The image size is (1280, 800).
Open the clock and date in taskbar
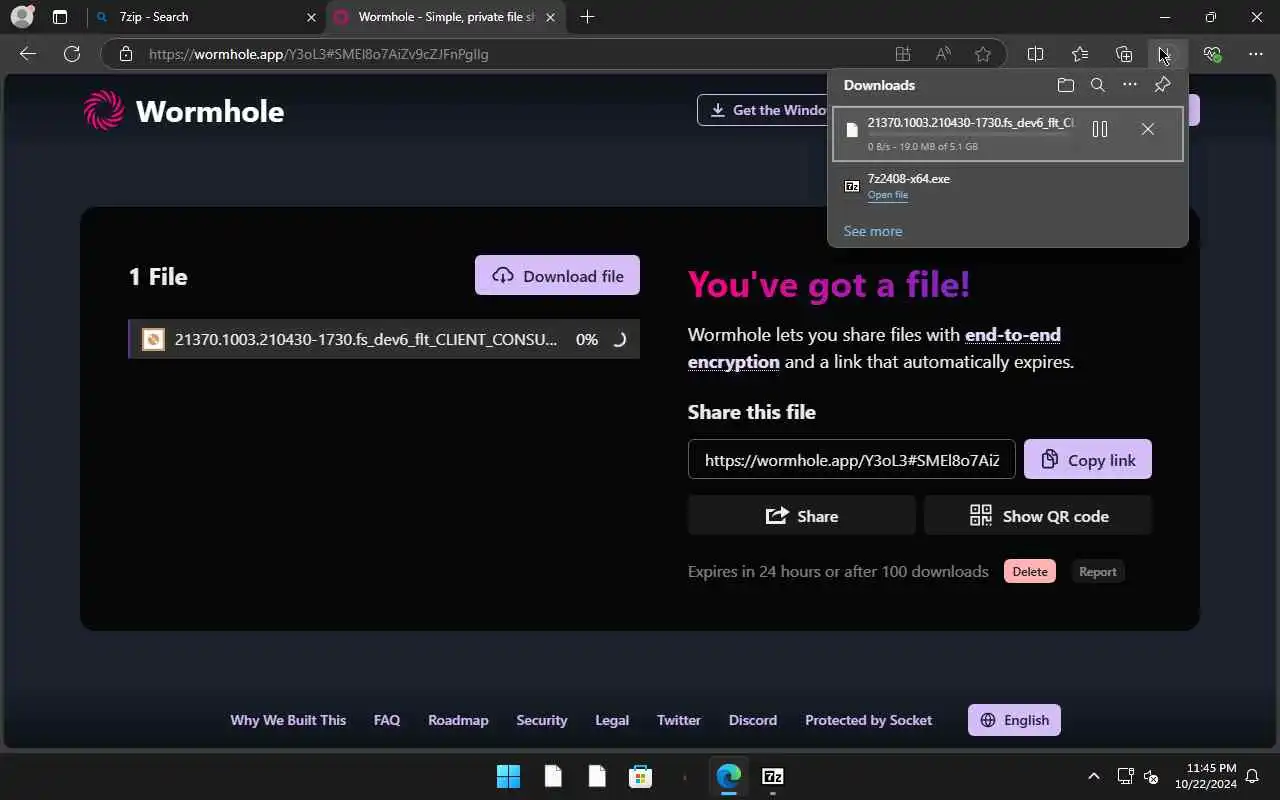coord(1205,776)
